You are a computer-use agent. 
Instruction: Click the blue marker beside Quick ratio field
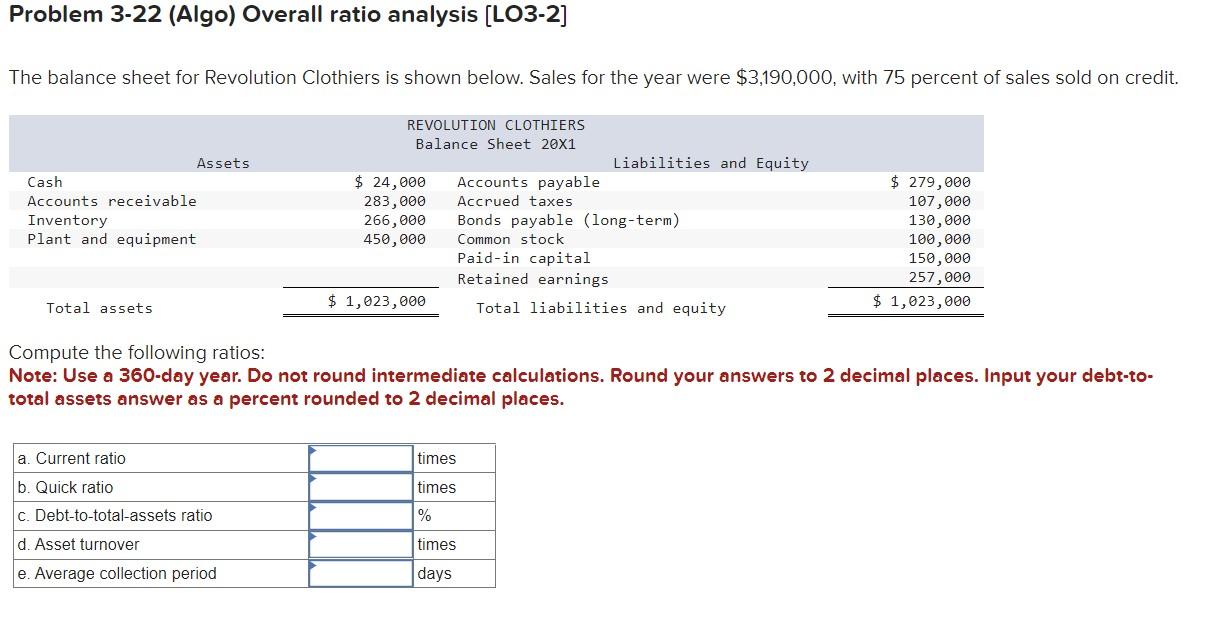tap(315, 481)
